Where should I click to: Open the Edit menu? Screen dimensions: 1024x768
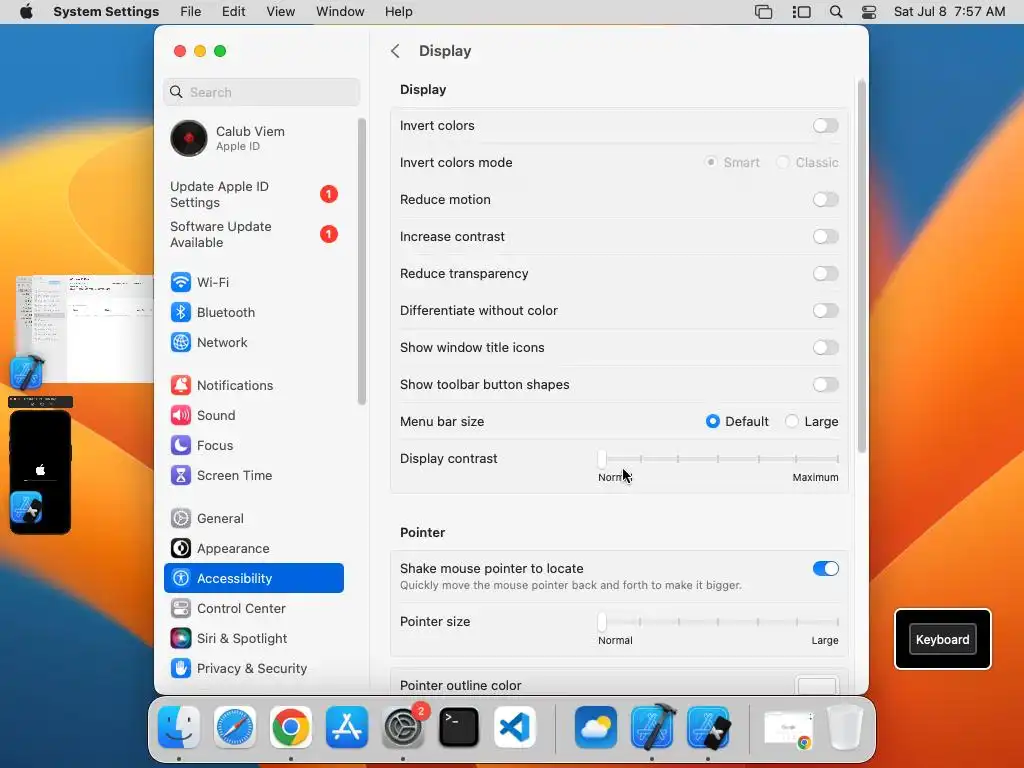pyautogui.click(x=234, y=12)
